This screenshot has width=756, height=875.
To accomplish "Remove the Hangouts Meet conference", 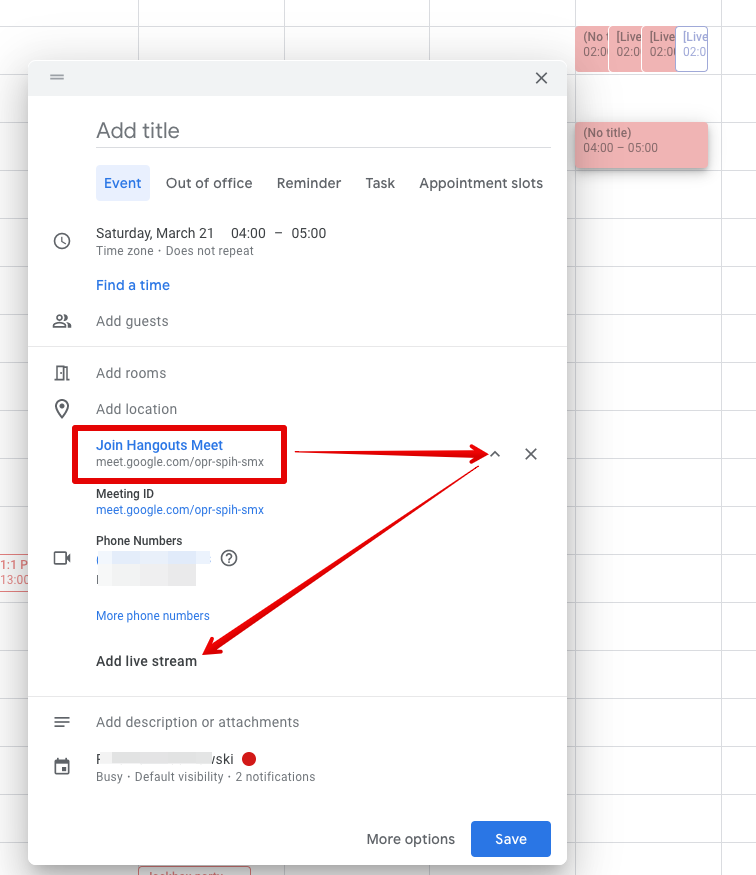I will (531, 454).
